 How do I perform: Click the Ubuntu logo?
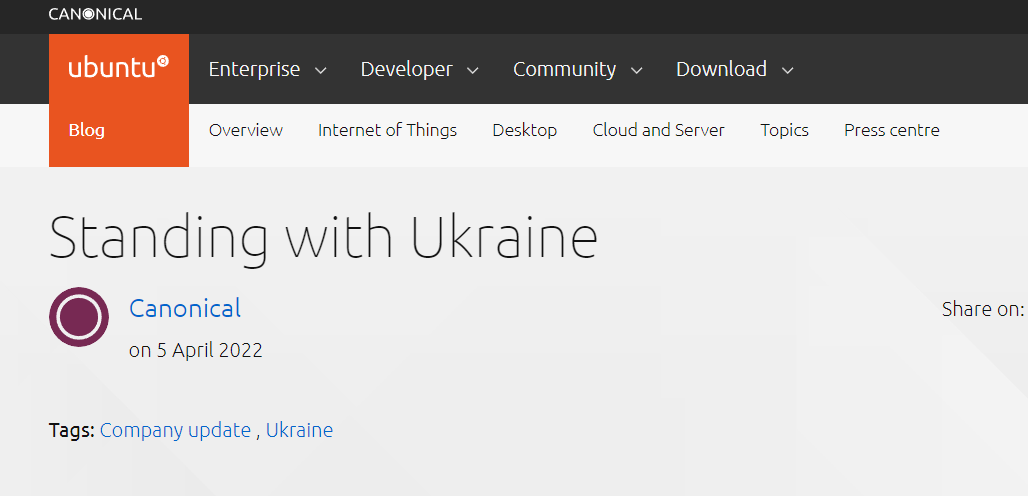[x=118, y=68]
